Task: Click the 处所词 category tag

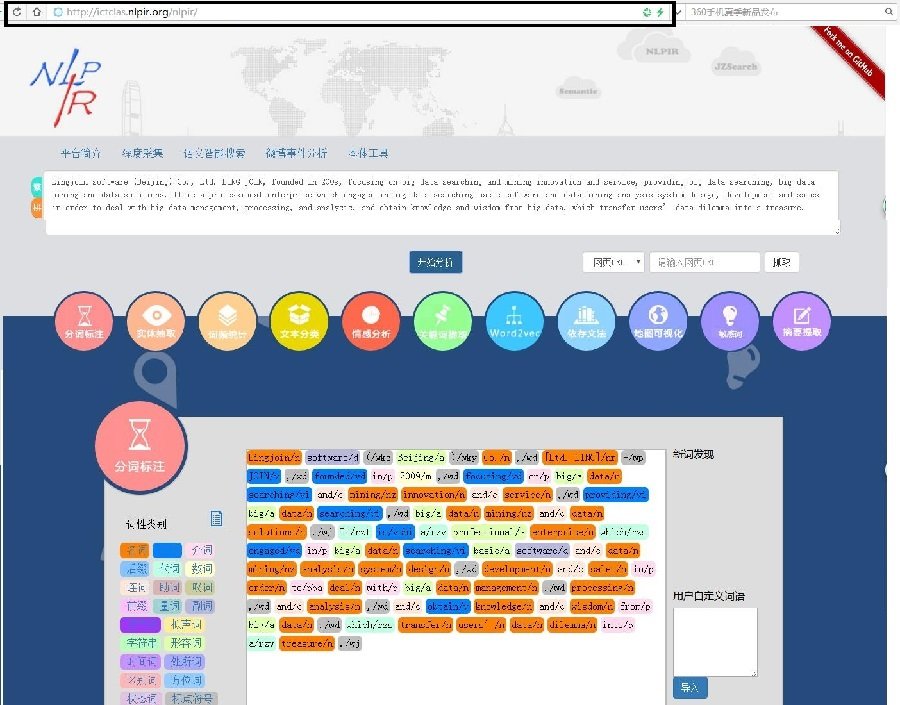Action: click(184, 661)
